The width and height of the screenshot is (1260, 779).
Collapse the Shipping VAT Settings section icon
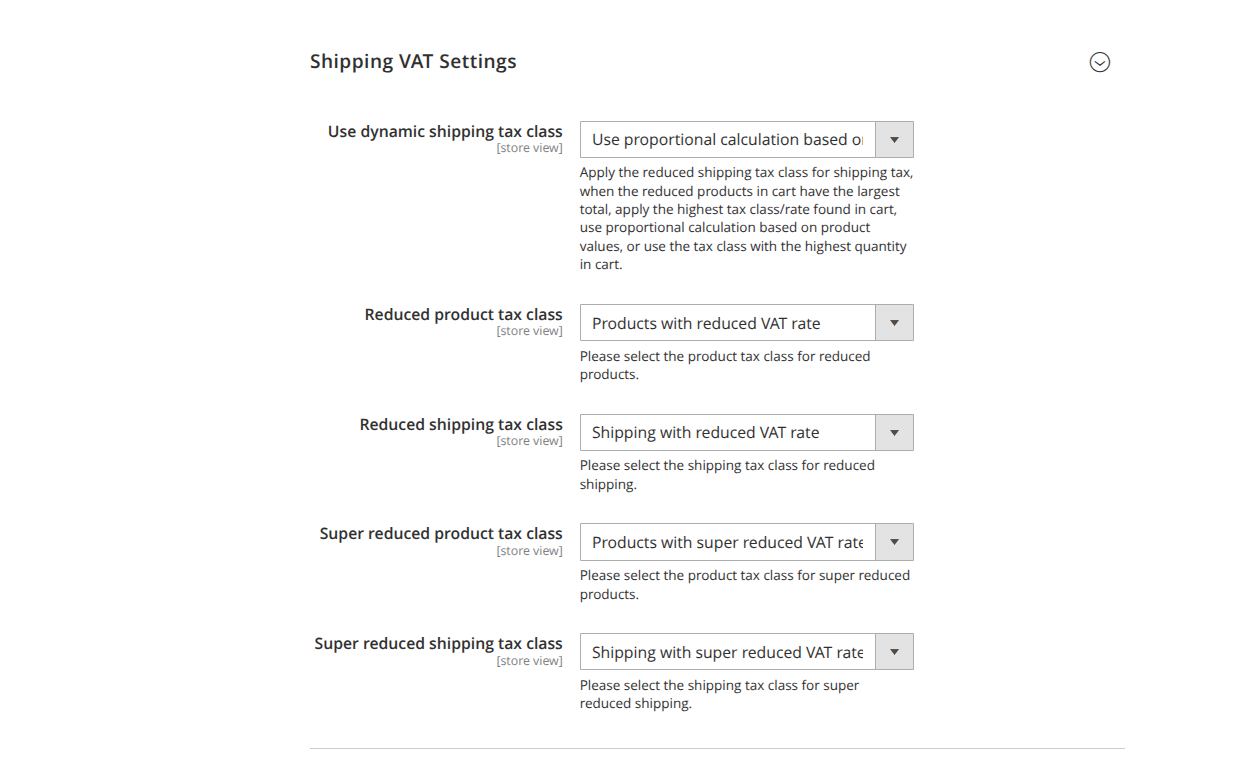(x=1099, y=62)
